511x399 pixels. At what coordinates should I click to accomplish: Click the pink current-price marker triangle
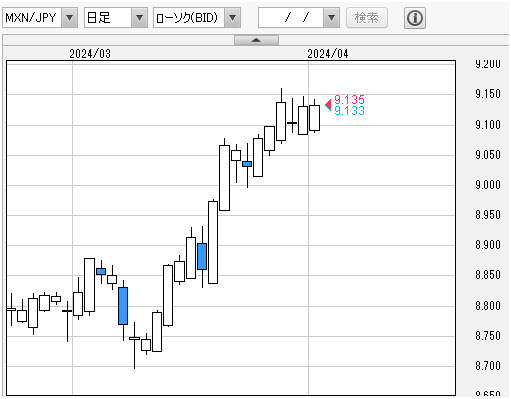point(328,105)
